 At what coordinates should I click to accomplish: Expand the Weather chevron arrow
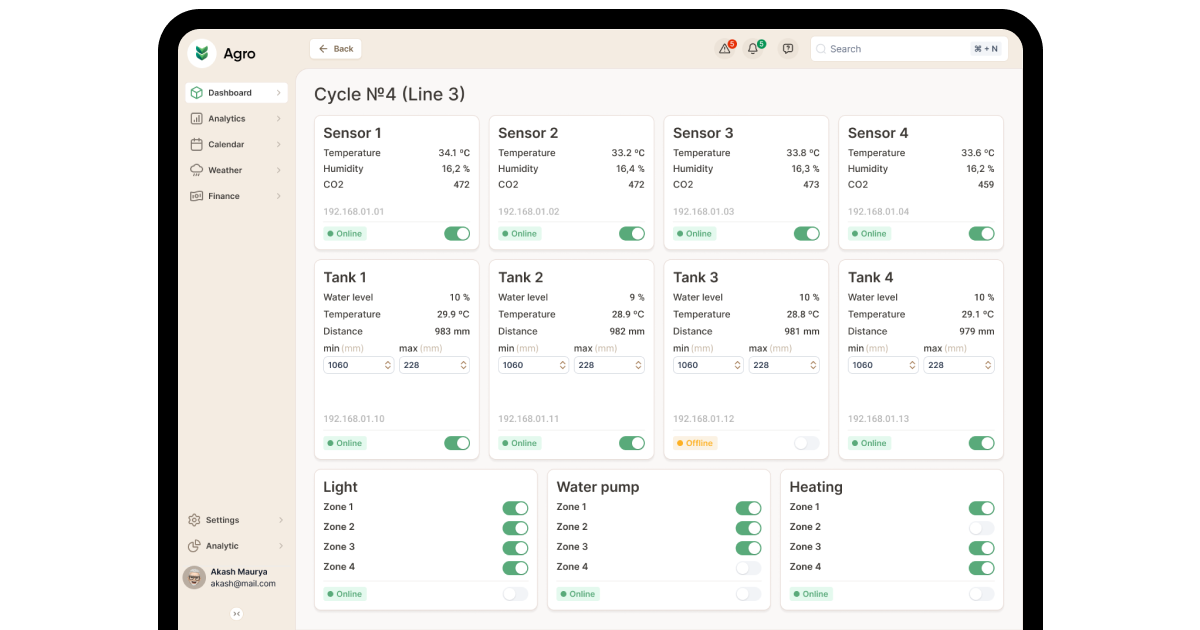tap(278, 170)
